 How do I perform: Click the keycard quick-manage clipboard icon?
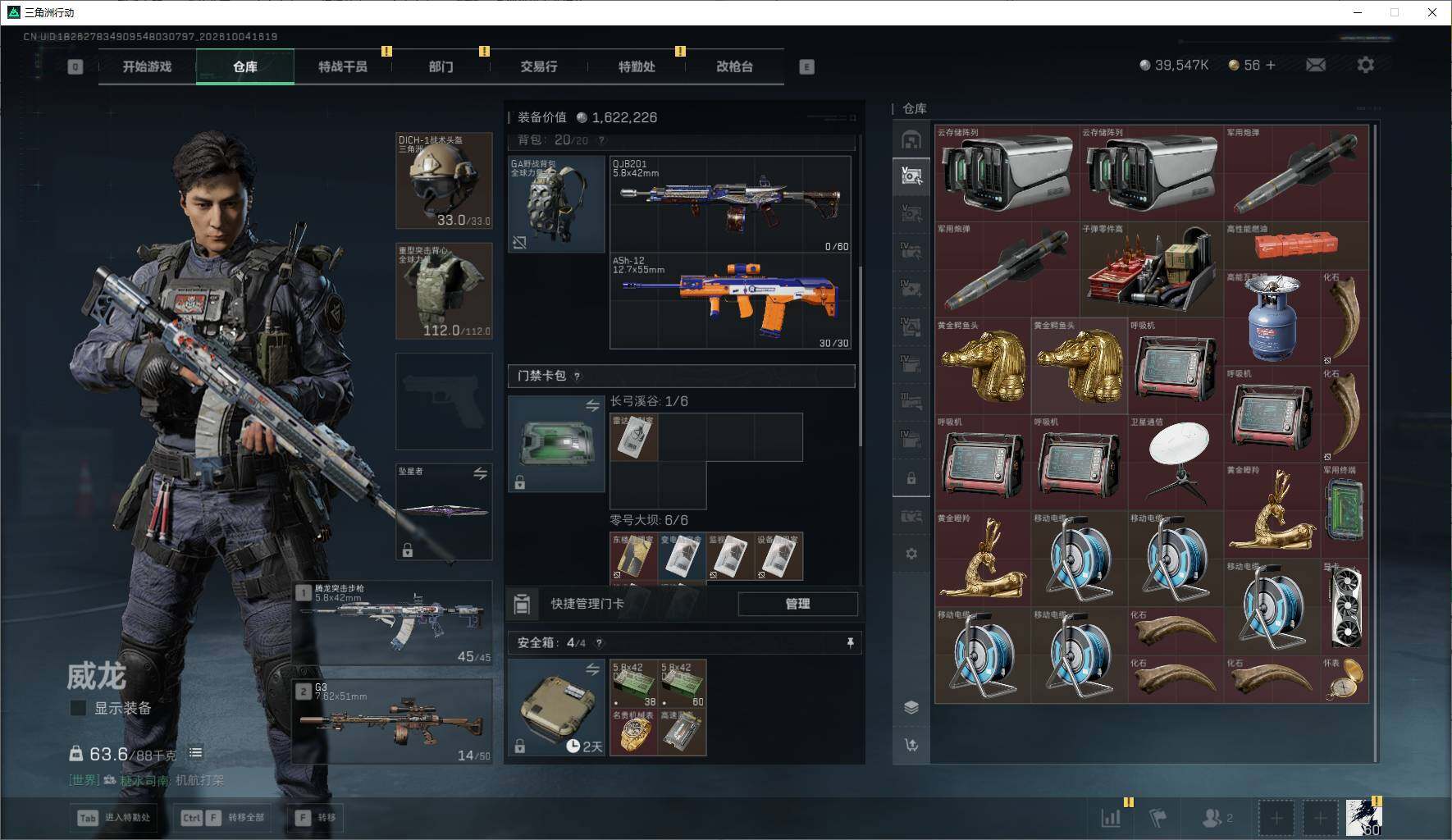(x=522, y=604)
